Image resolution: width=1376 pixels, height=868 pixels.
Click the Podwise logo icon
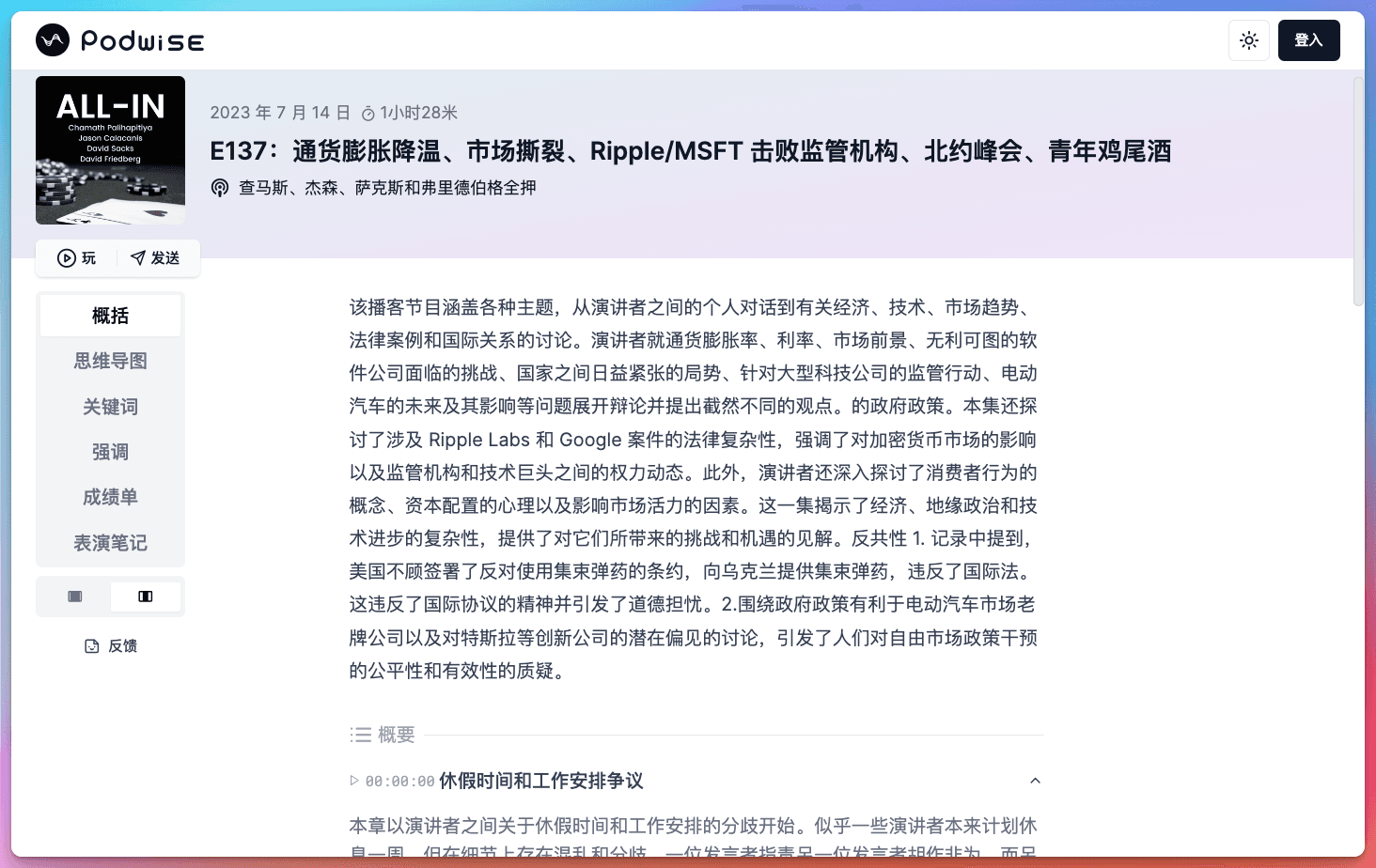(x=53, y=40)
